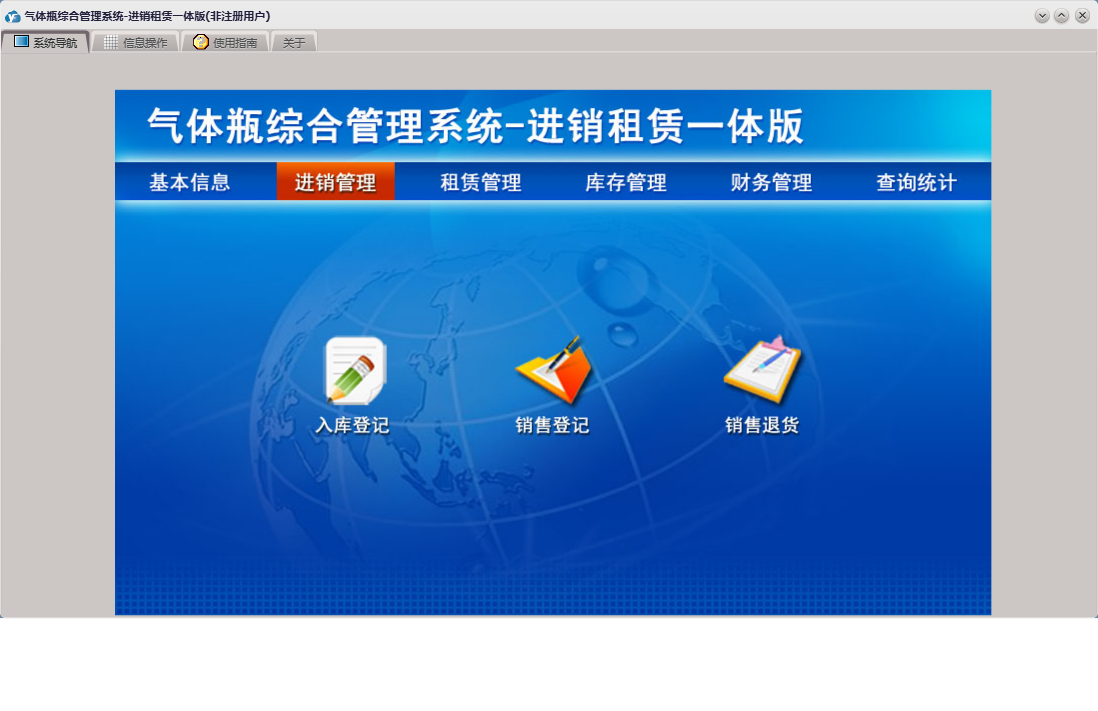The height and width of the screenshot is (711, 1098).
Task: Open the 关于 tab
Action: (x=294, y=43)
